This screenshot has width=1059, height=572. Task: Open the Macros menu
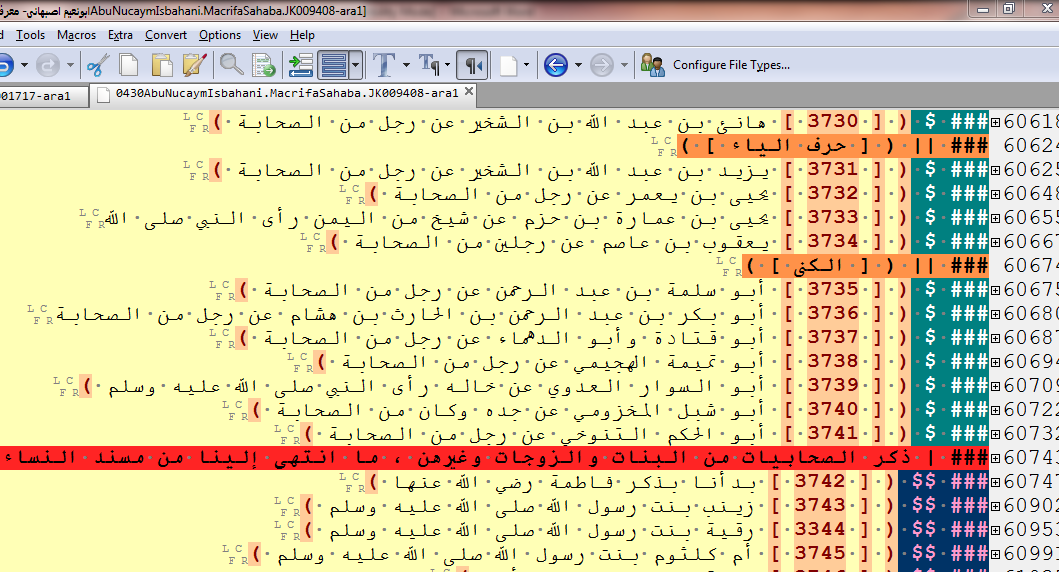point(76,35)
